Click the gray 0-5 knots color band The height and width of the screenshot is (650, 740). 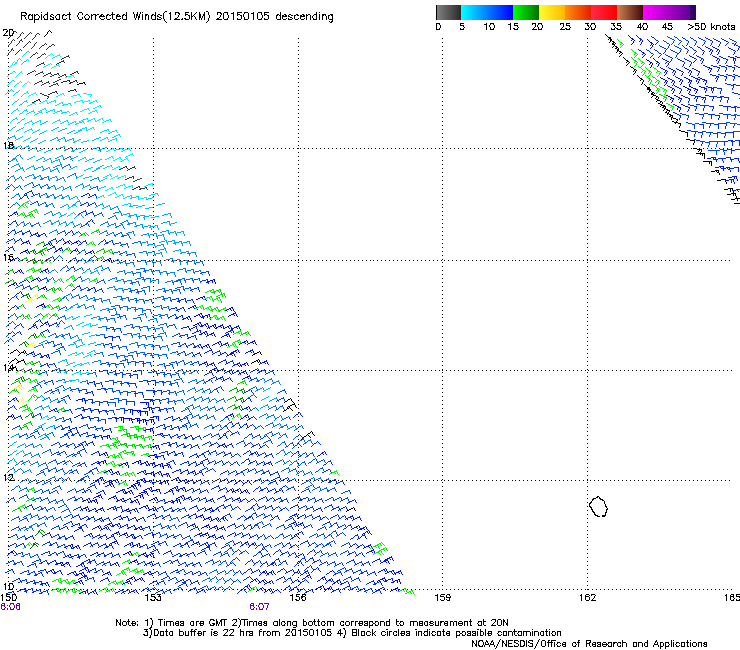click(x=448, y=12)
